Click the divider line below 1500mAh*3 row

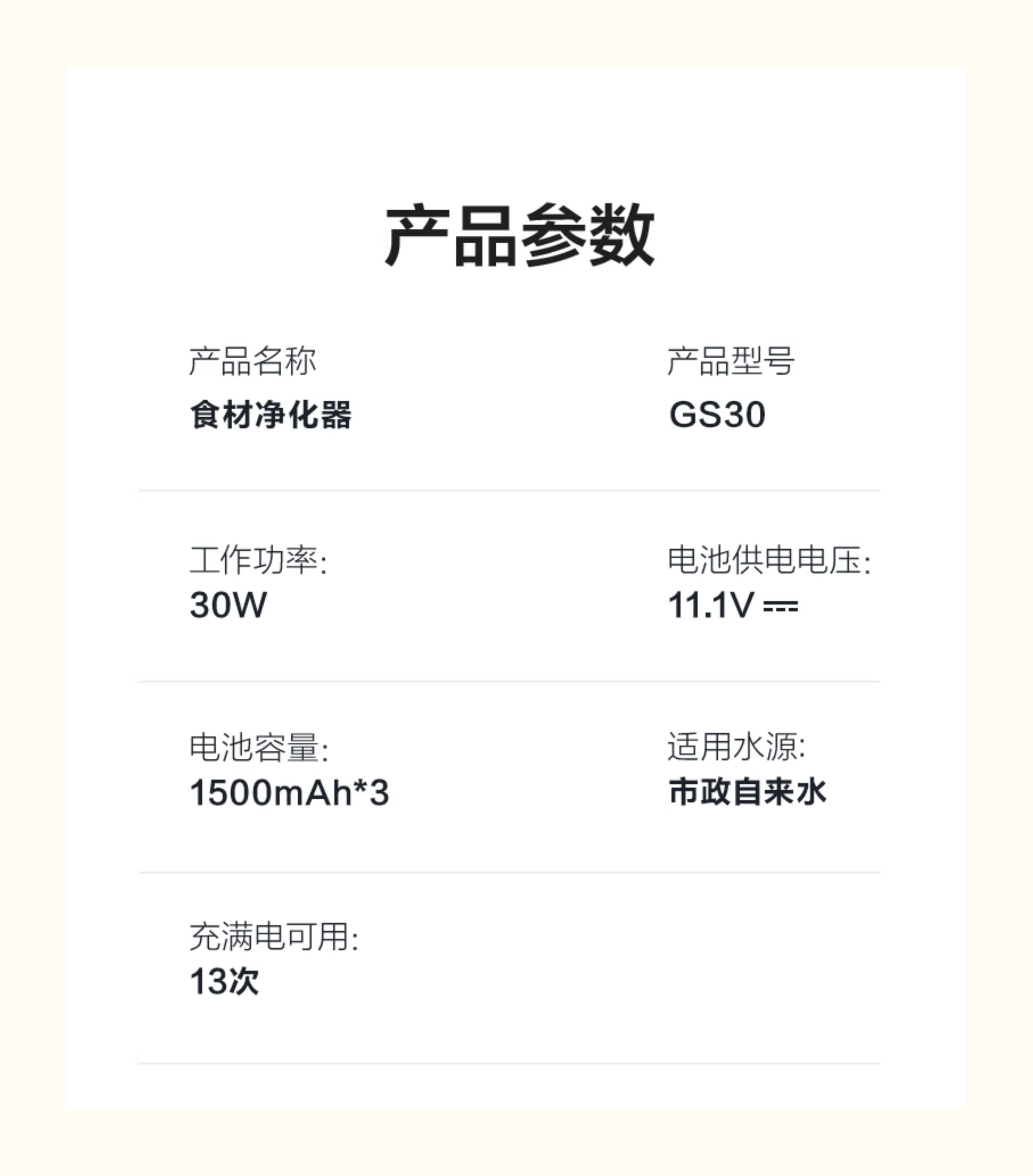click(509, 872)
